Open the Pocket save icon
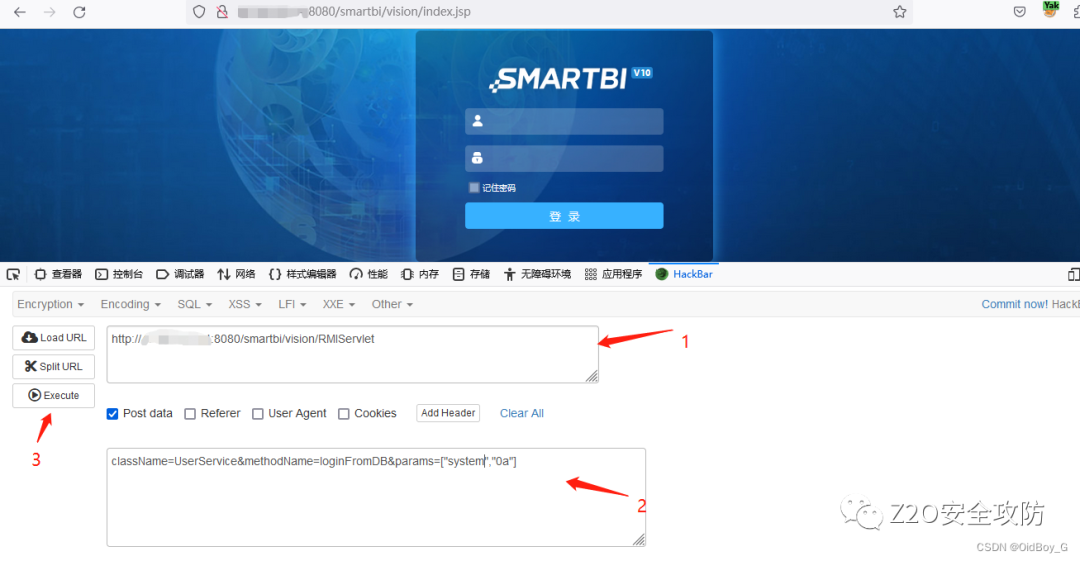The height and width of the screenshot is (561, 1080). pyautogui.click(x=1020, y=12)
